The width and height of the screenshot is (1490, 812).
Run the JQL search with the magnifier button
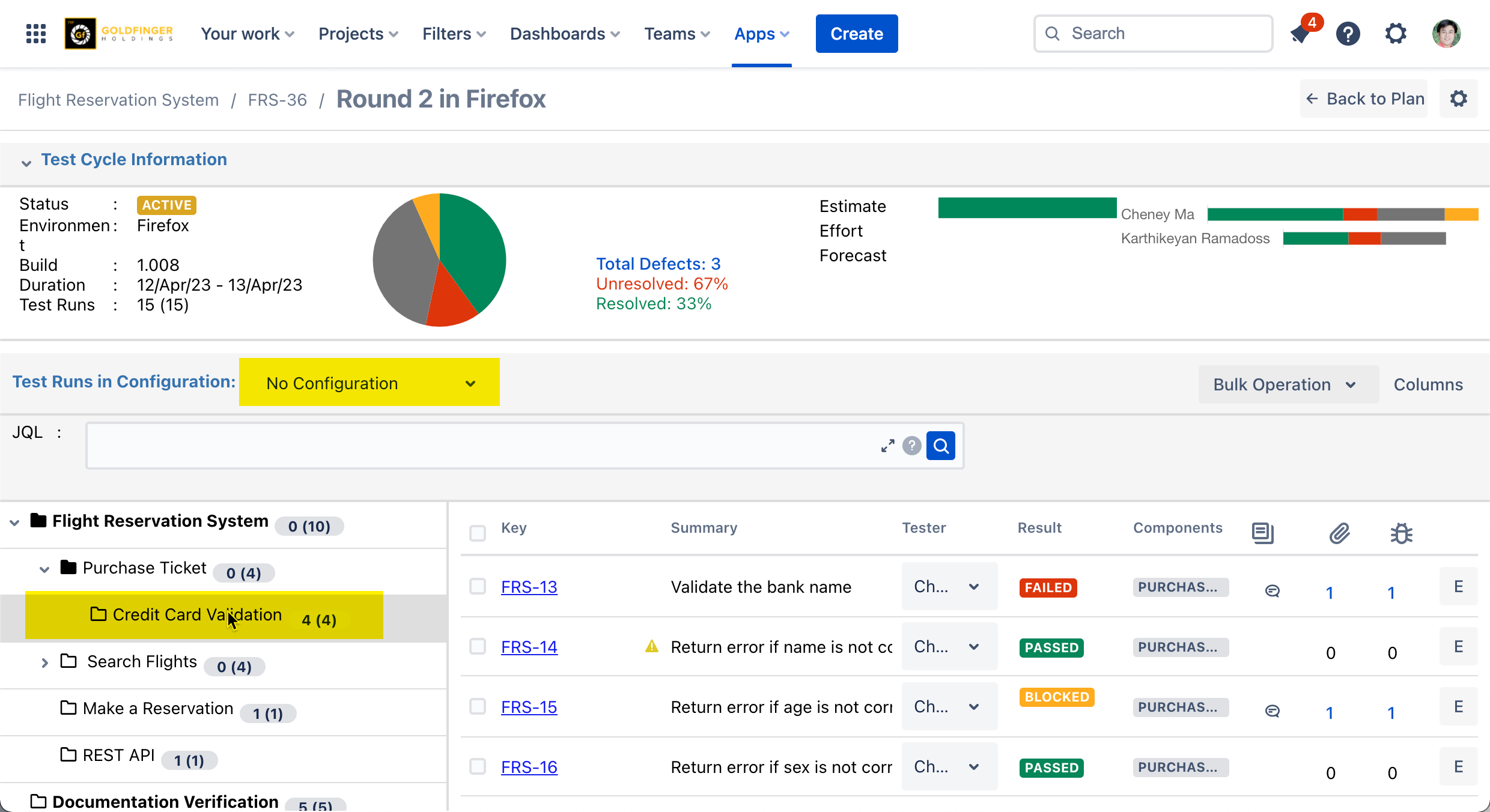pos(940,446)
